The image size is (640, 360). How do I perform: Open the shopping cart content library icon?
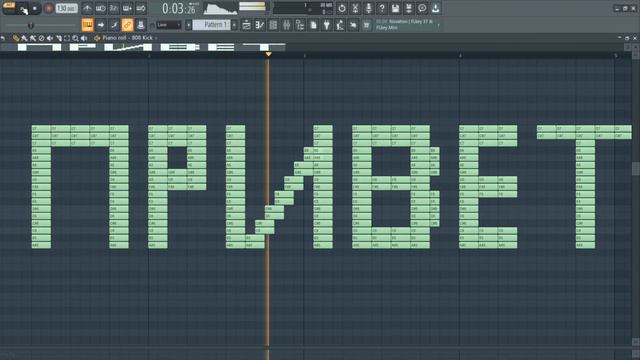coord(367,25)
